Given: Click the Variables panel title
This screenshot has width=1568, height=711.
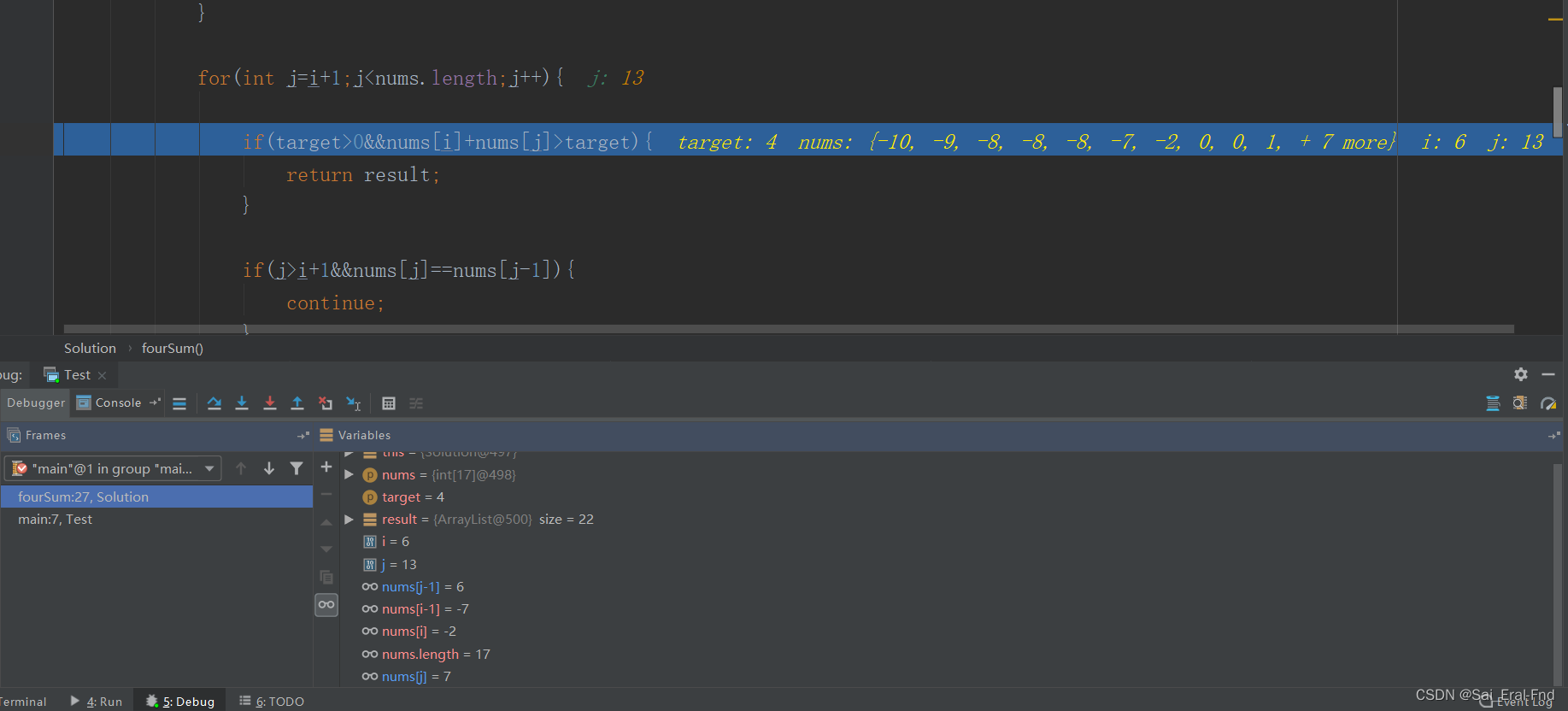Looking at the screenshot, I should click(364, 436).
